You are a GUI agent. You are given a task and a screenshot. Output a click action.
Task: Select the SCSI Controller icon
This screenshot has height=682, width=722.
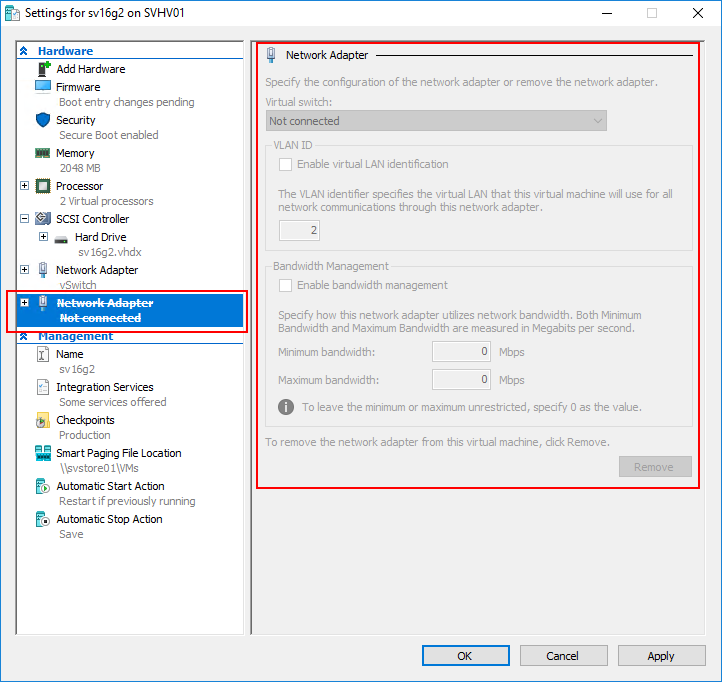pos(43,219)
